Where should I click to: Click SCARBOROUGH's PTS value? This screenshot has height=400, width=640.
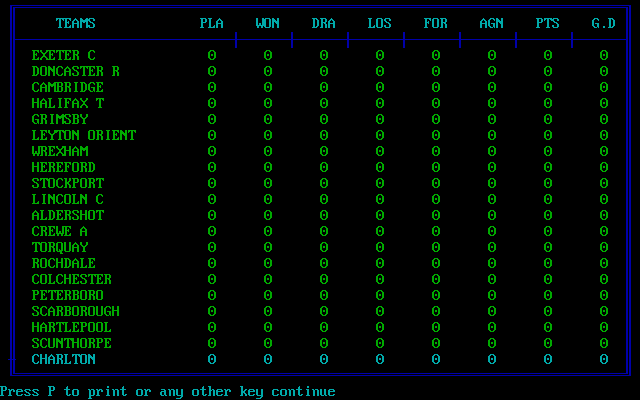tap(547, 311)
